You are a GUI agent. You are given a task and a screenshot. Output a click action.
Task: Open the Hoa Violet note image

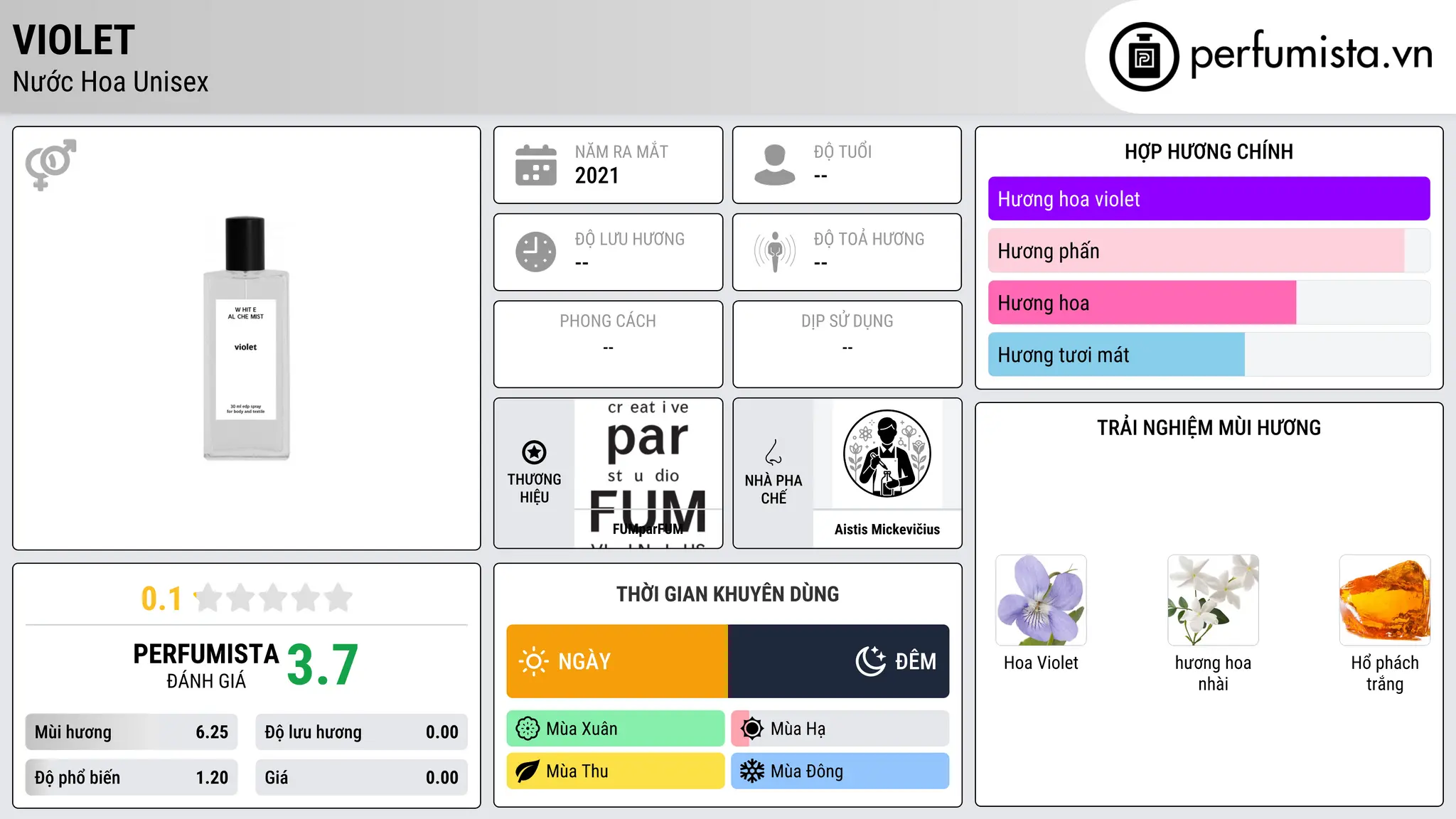(x=1041, y=600)
